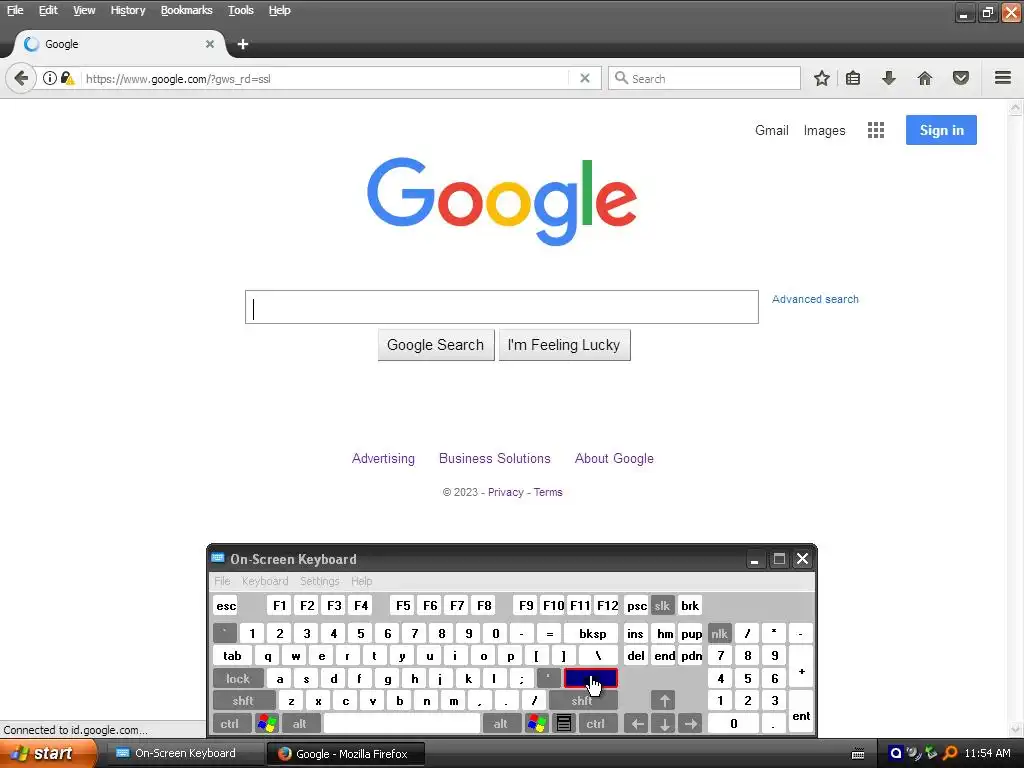The width and height of the screenshot is (1024, 768).
Task: Open the About Google link
Action: coord(614,458)
